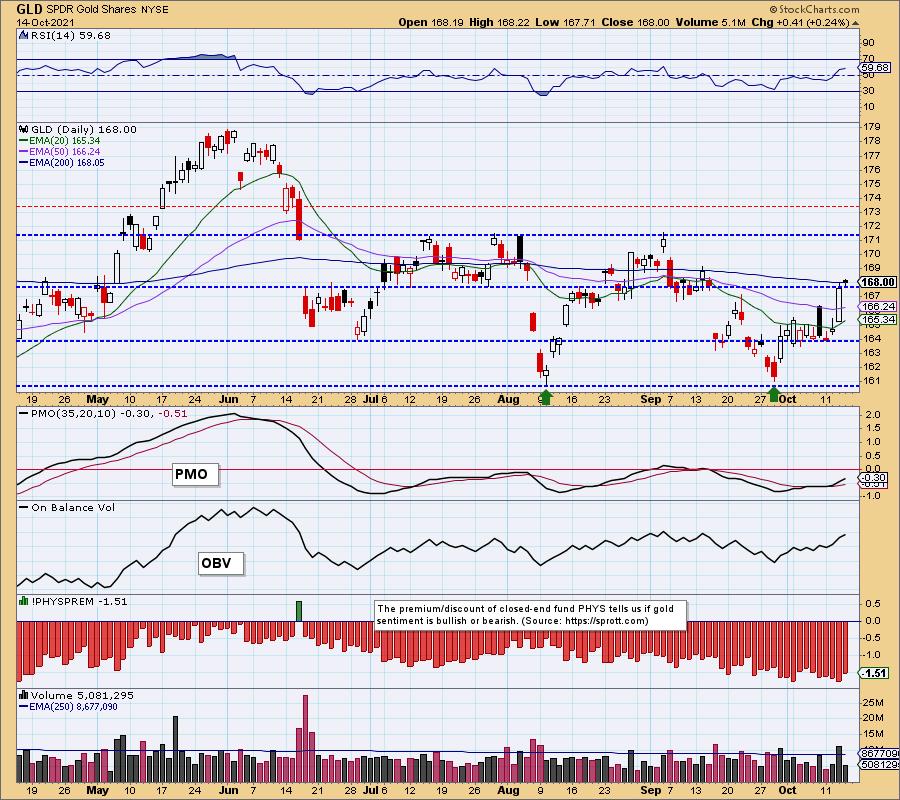Click the Volume 5.1M header value
The height and width of the screenshot is (800, 900).
pyautogui.click(x=711, y=22)
